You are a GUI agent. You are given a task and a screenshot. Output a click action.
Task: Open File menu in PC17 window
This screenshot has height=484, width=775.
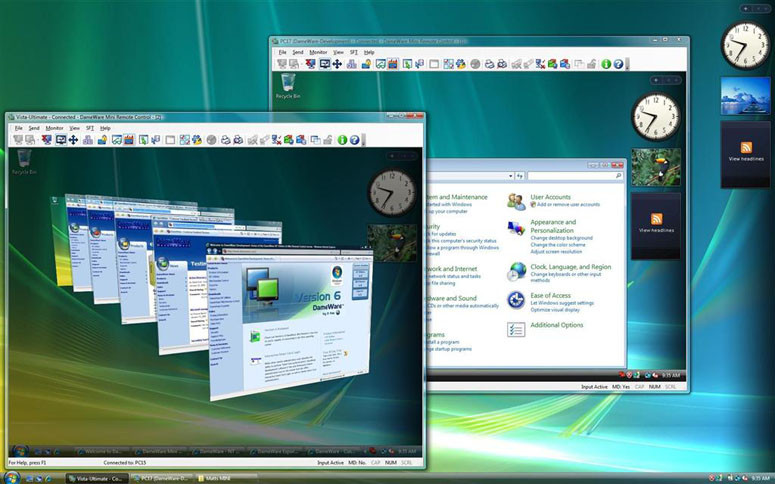click(x=282, y=52)
